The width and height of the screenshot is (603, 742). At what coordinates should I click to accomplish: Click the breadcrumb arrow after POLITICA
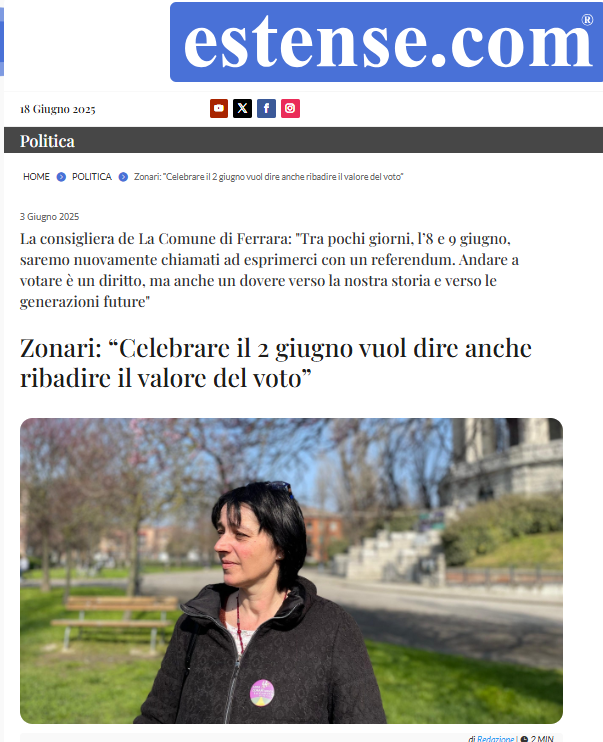[x=123, y=177]
